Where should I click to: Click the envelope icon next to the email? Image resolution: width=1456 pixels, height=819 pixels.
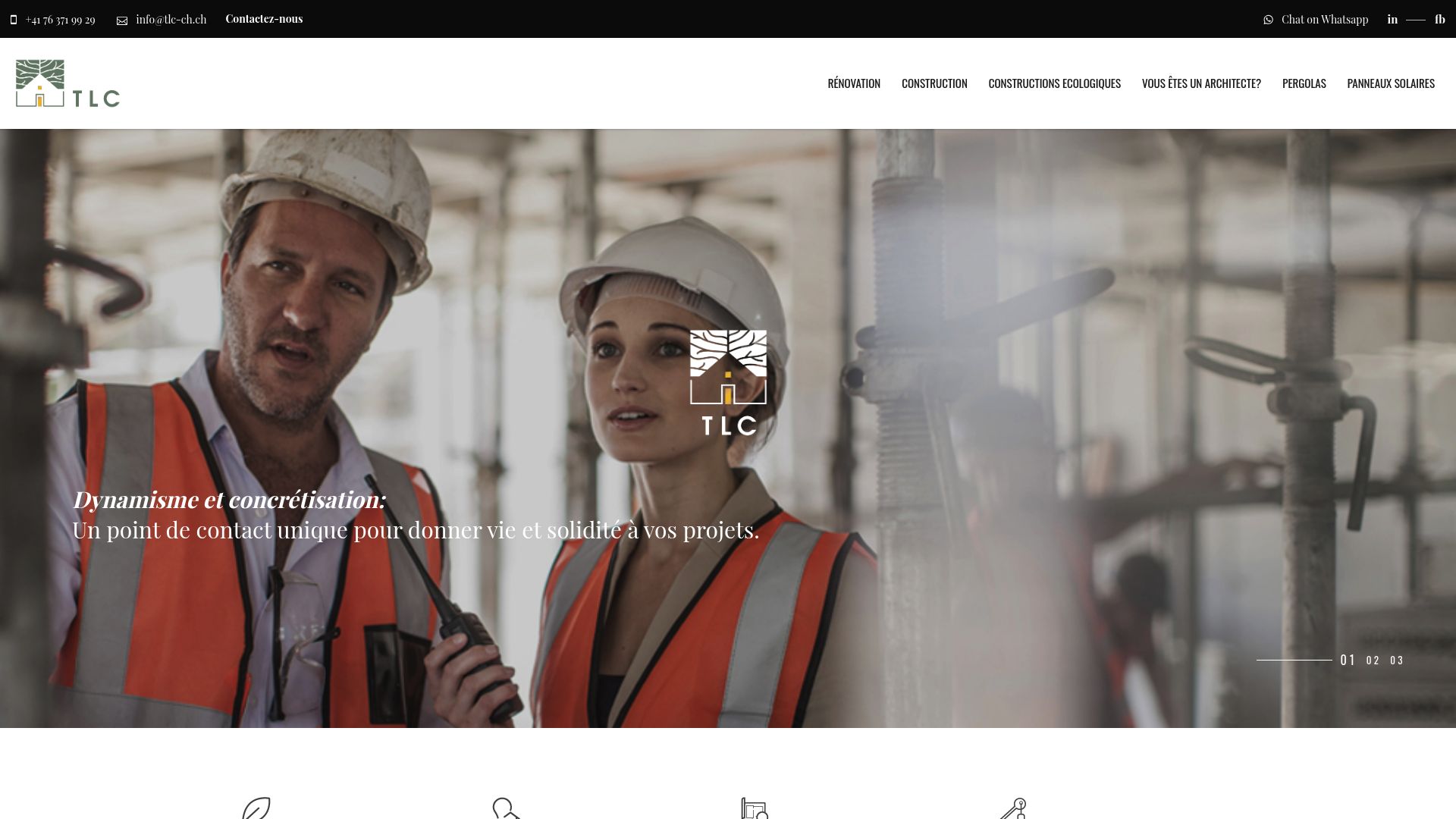(x=121, y=20)
